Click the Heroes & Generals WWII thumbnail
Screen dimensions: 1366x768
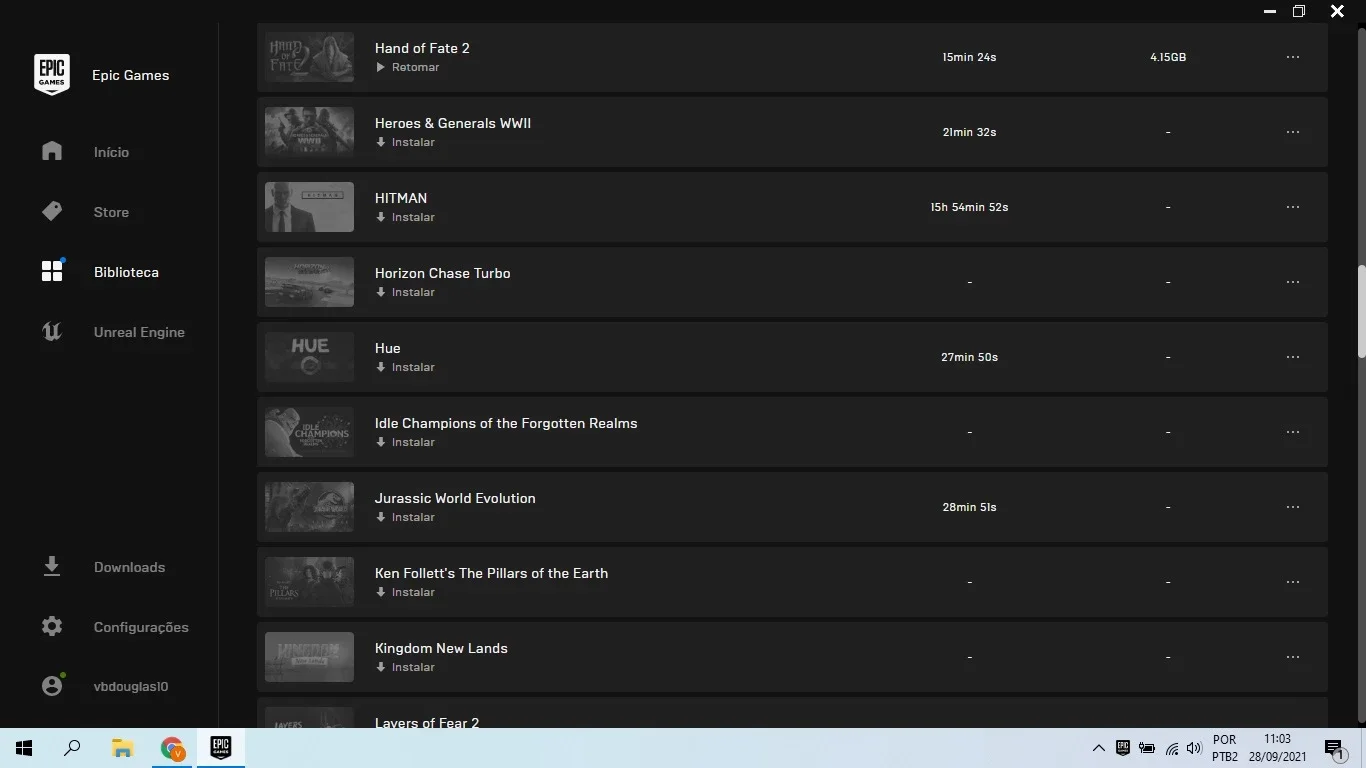(309, 132)
